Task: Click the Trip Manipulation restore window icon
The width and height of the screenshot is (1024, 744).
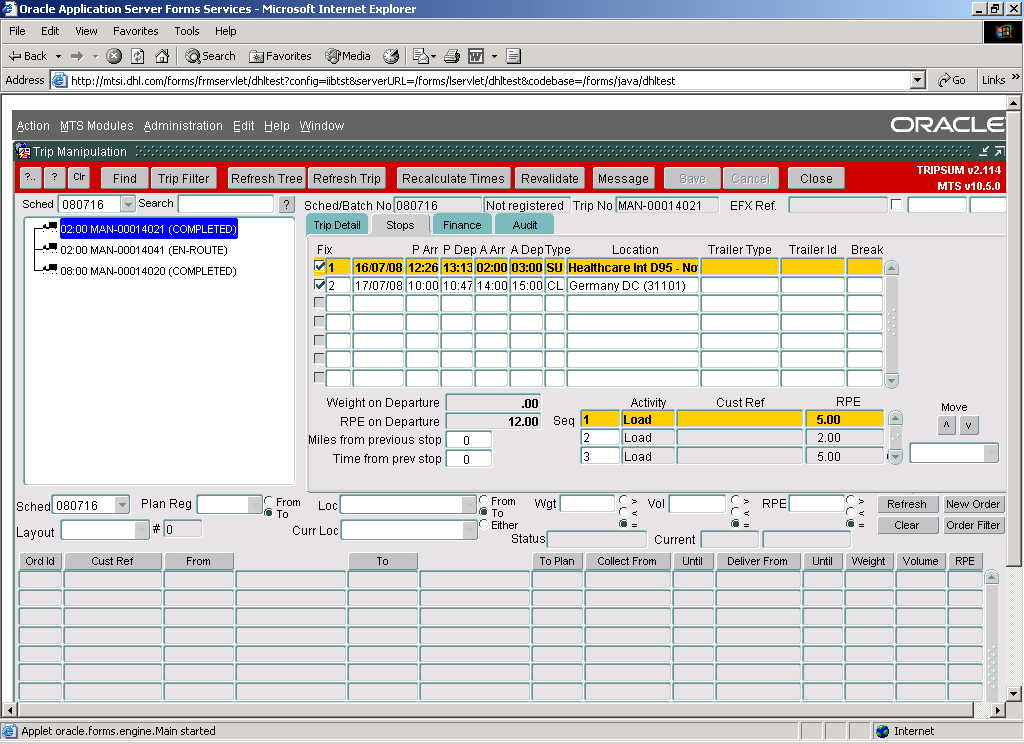Action: pyautogui.click(x=999, y=152)
